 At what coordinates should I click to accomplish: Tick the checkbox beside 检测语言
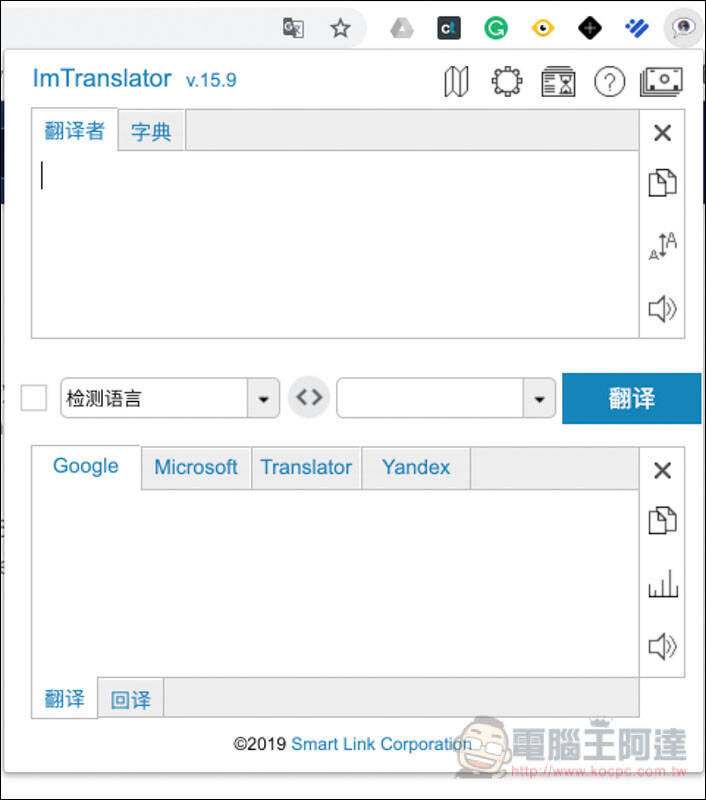(34, 397)
